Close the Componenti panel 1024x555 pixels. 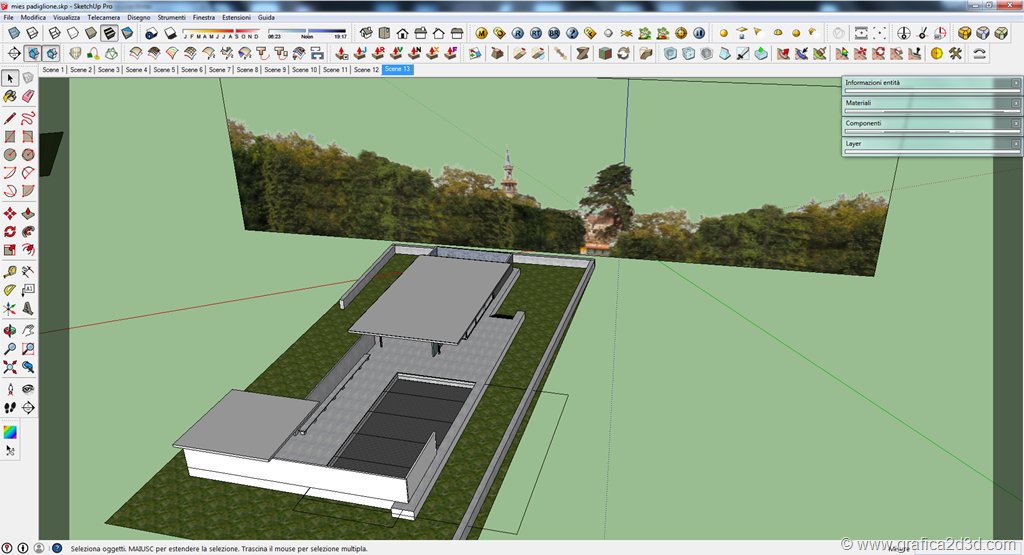tap(1016, 123)
